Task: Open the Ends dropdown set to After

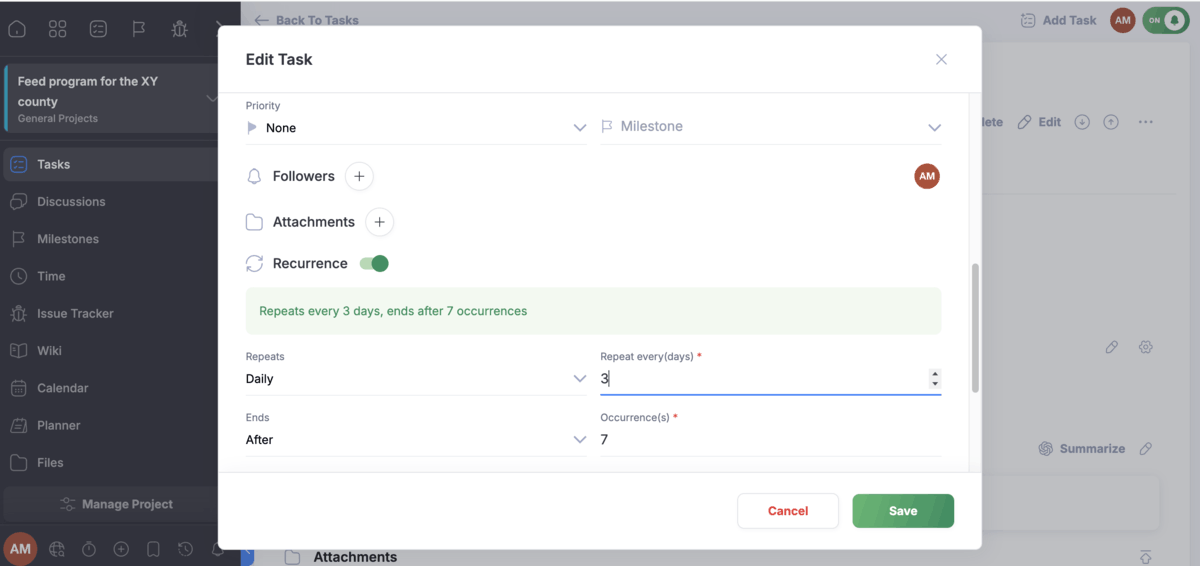Action: coord(416,440)
